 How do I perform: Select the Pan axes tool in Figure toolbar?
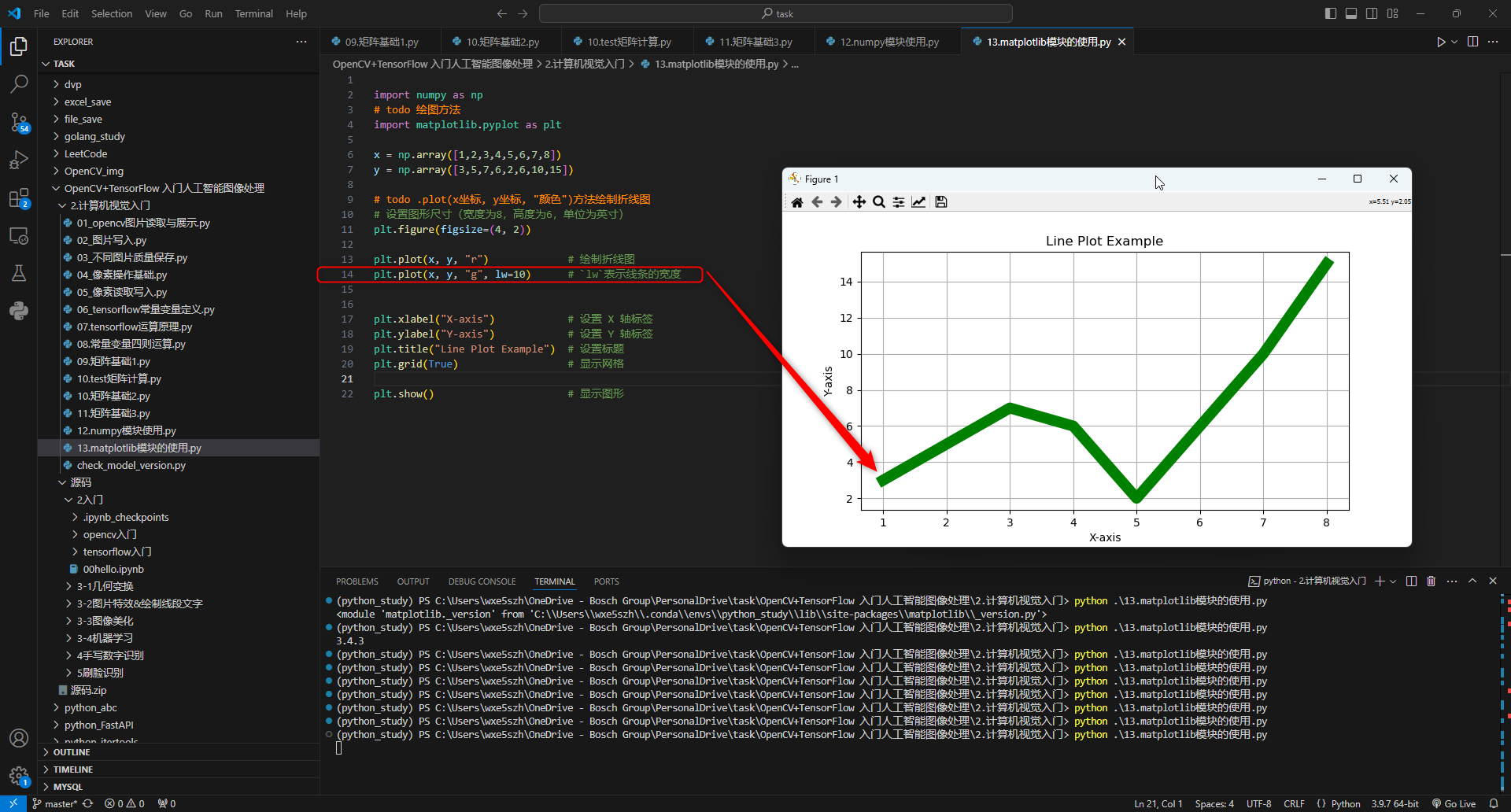pos(859,202)
